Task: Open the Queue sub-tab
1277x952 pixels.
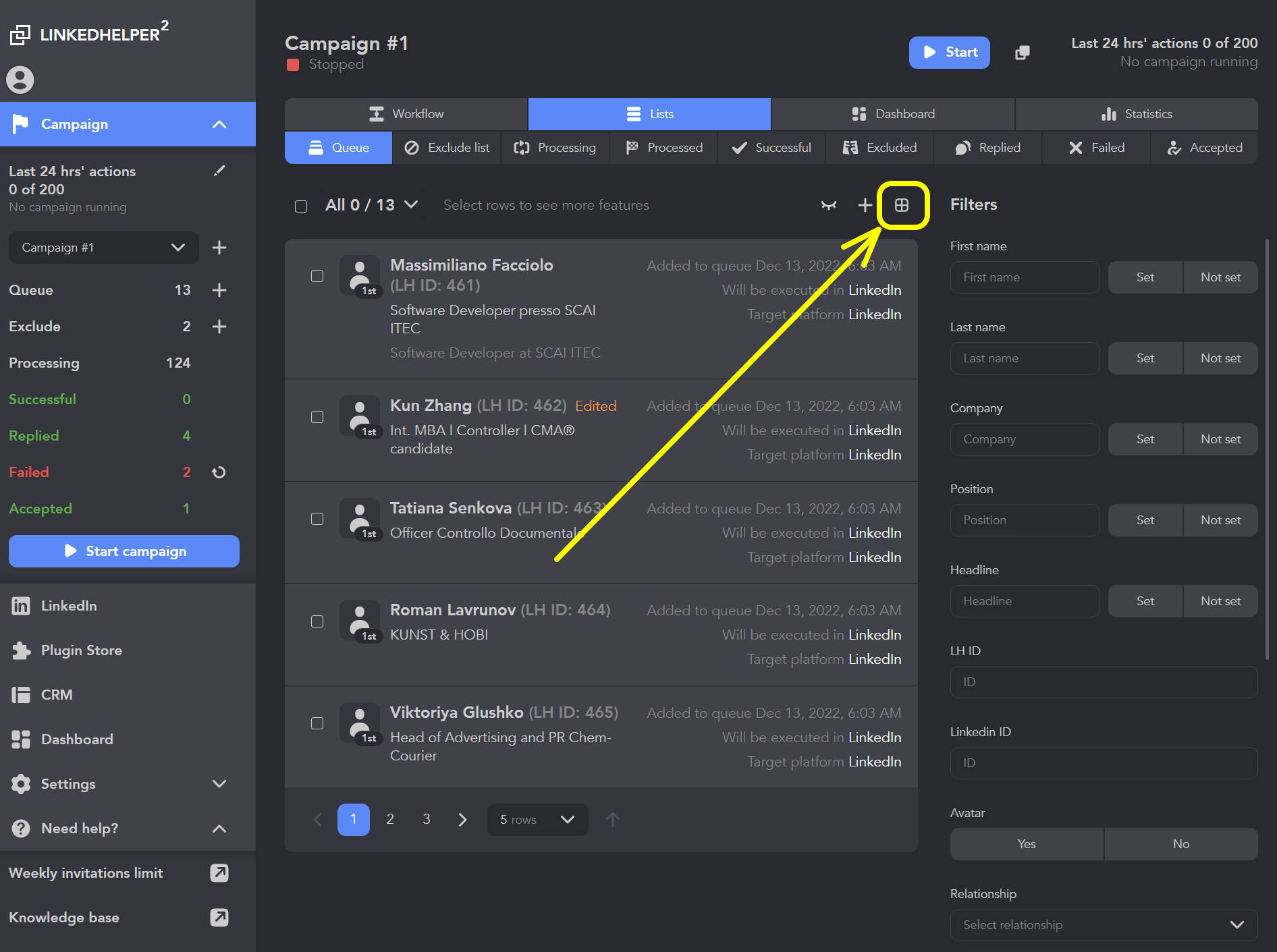Action: click(x=338, y=148)
